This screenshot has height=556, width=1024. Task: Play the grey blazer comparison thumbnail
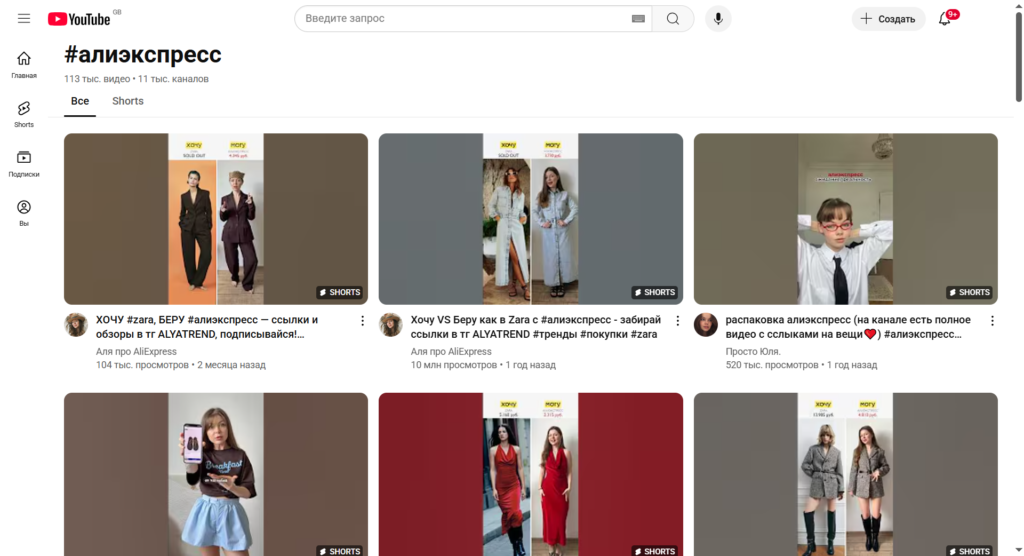(x=845, y=474)
